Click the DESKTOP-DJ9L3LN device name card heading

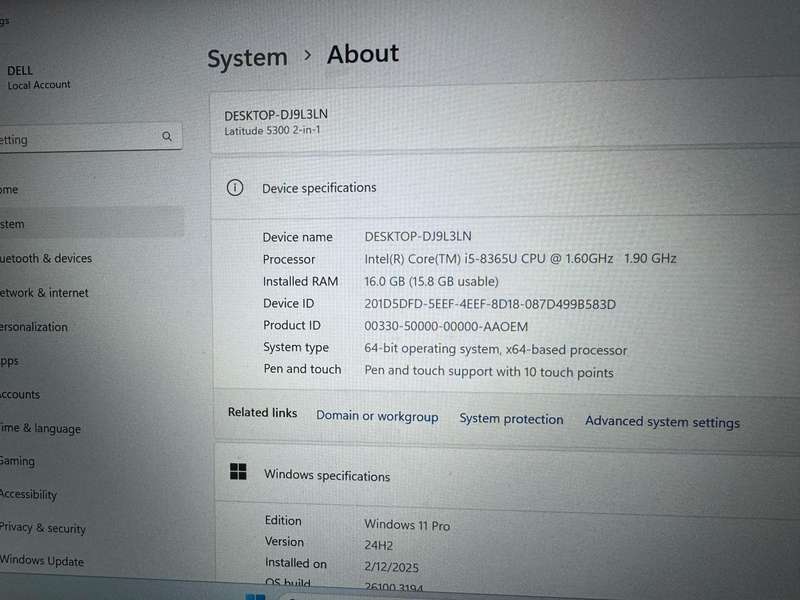(276, 115)
